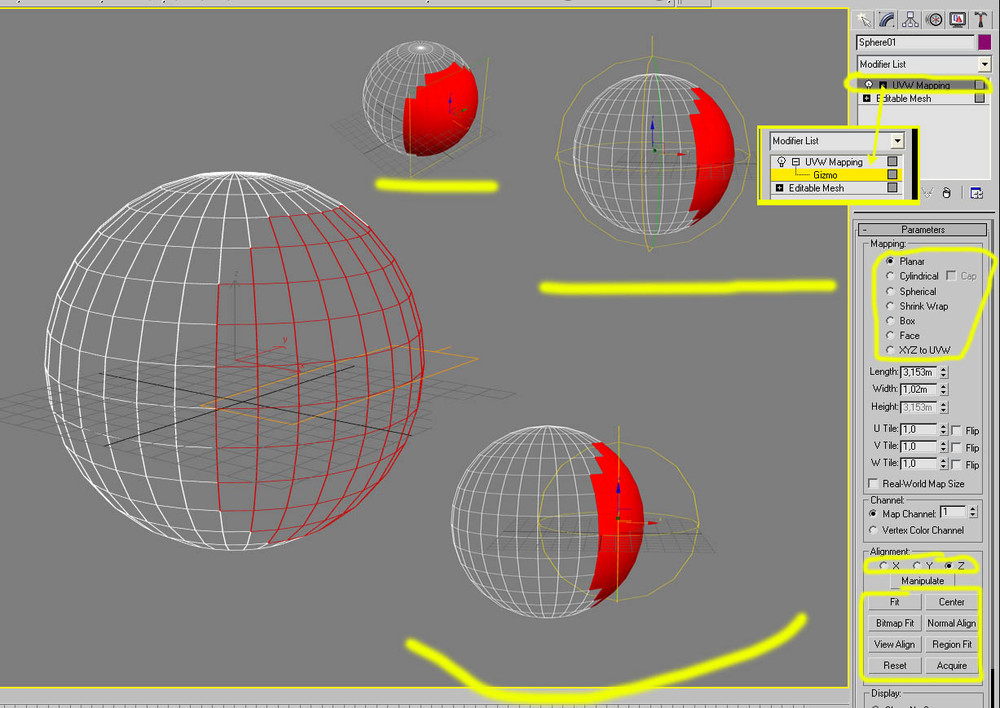This screenshot has width=1000, height=708.
Task: Enable Real-World Map Size checkbox
Action: click(873, 483)
